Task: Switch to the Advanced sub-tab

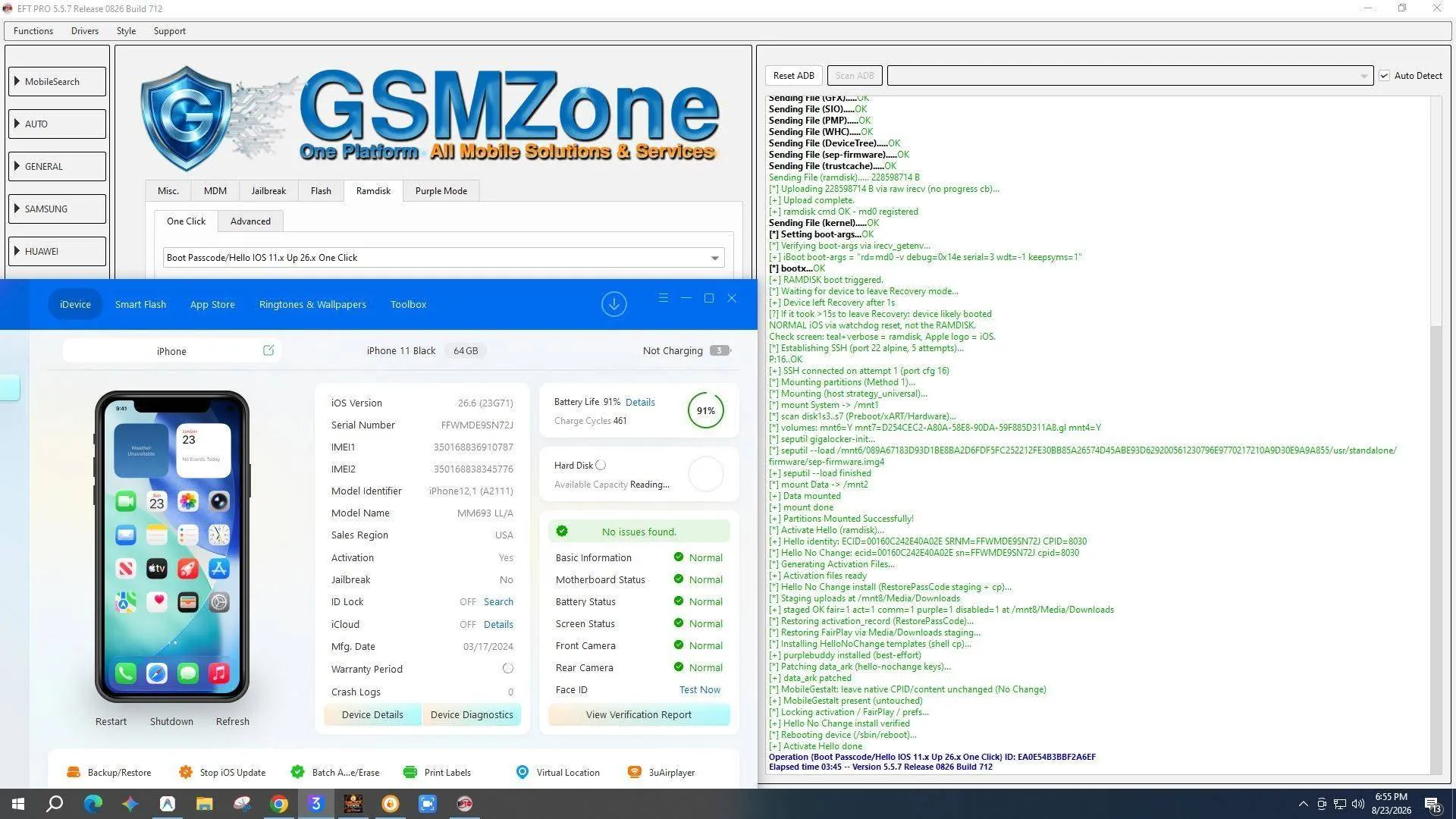Action: pos(250,221)
